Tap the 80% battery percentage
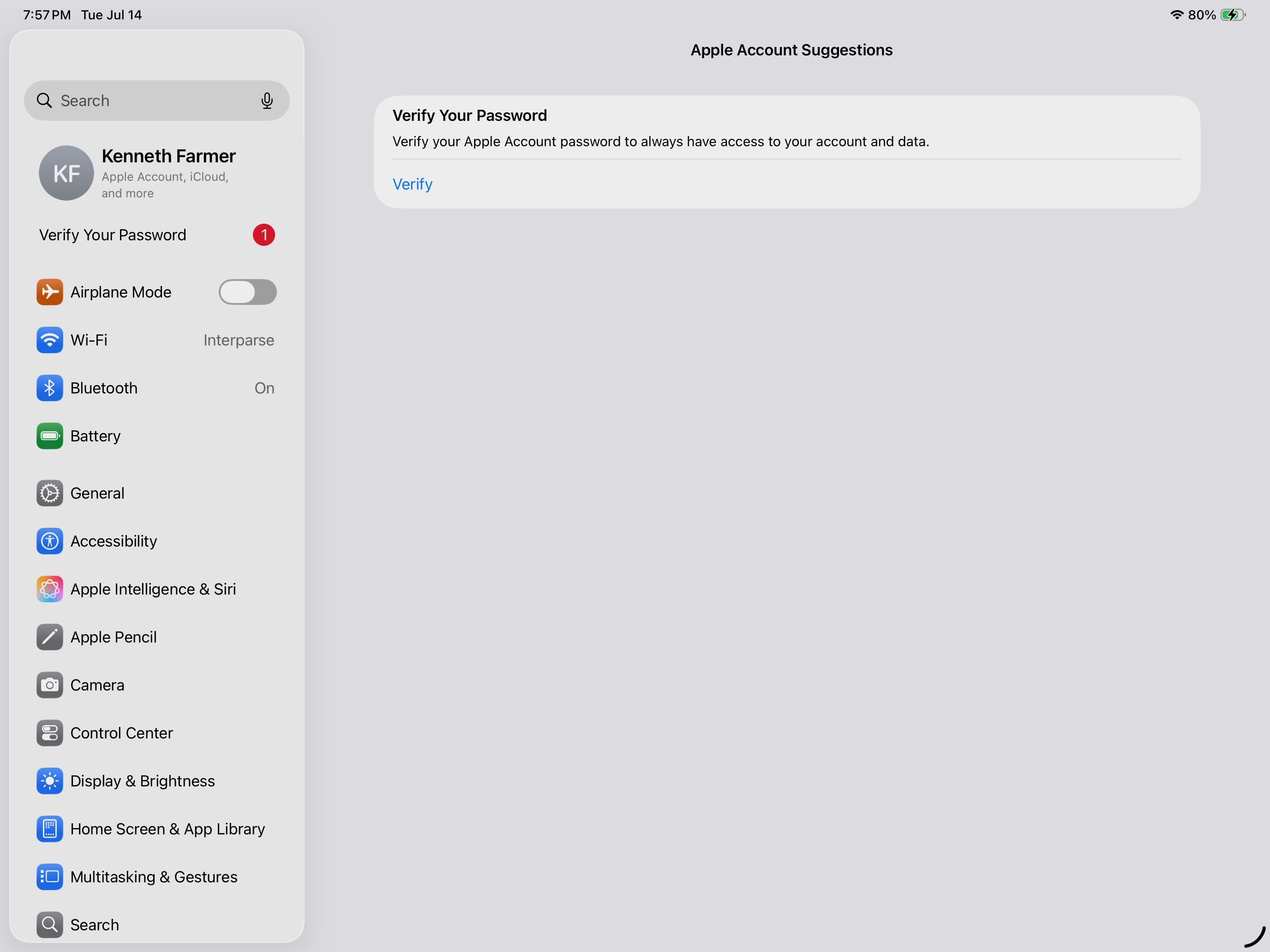1270x952 pixels. (x=1202, y=15)
